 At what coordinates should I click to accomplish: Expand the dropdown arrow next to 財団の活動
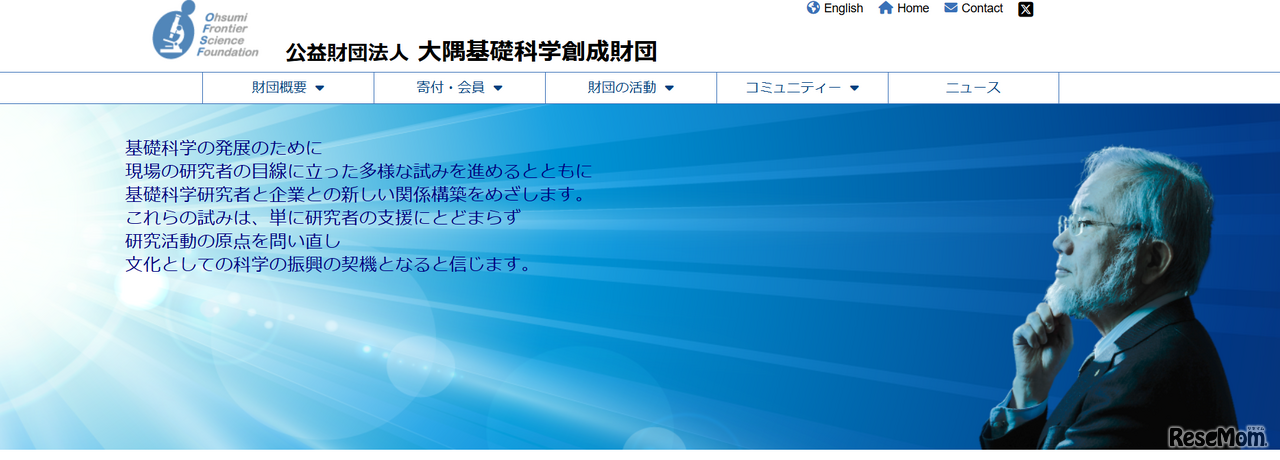[x=669, y=88]
